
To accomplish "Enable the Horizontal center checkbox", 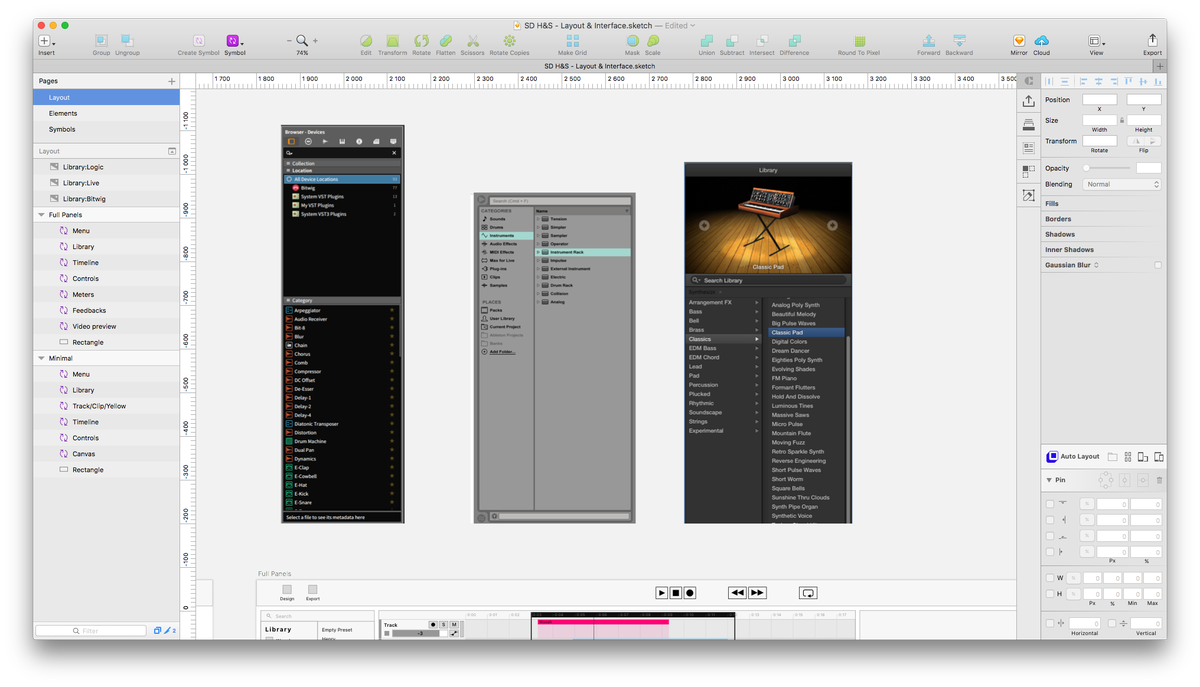I will (1049, 623).
